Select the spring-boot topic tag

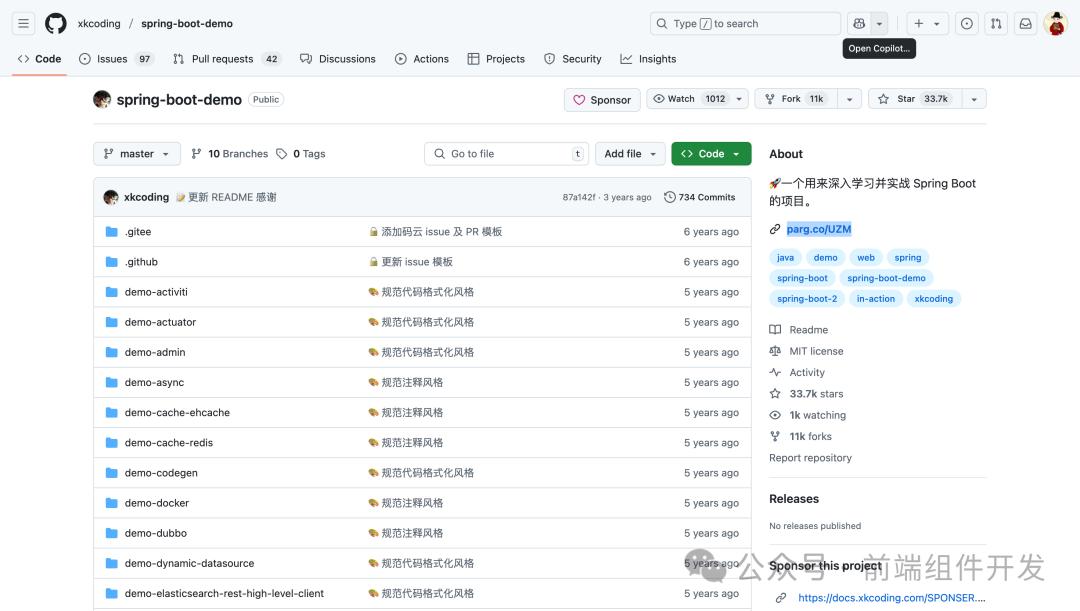point(802,278)
